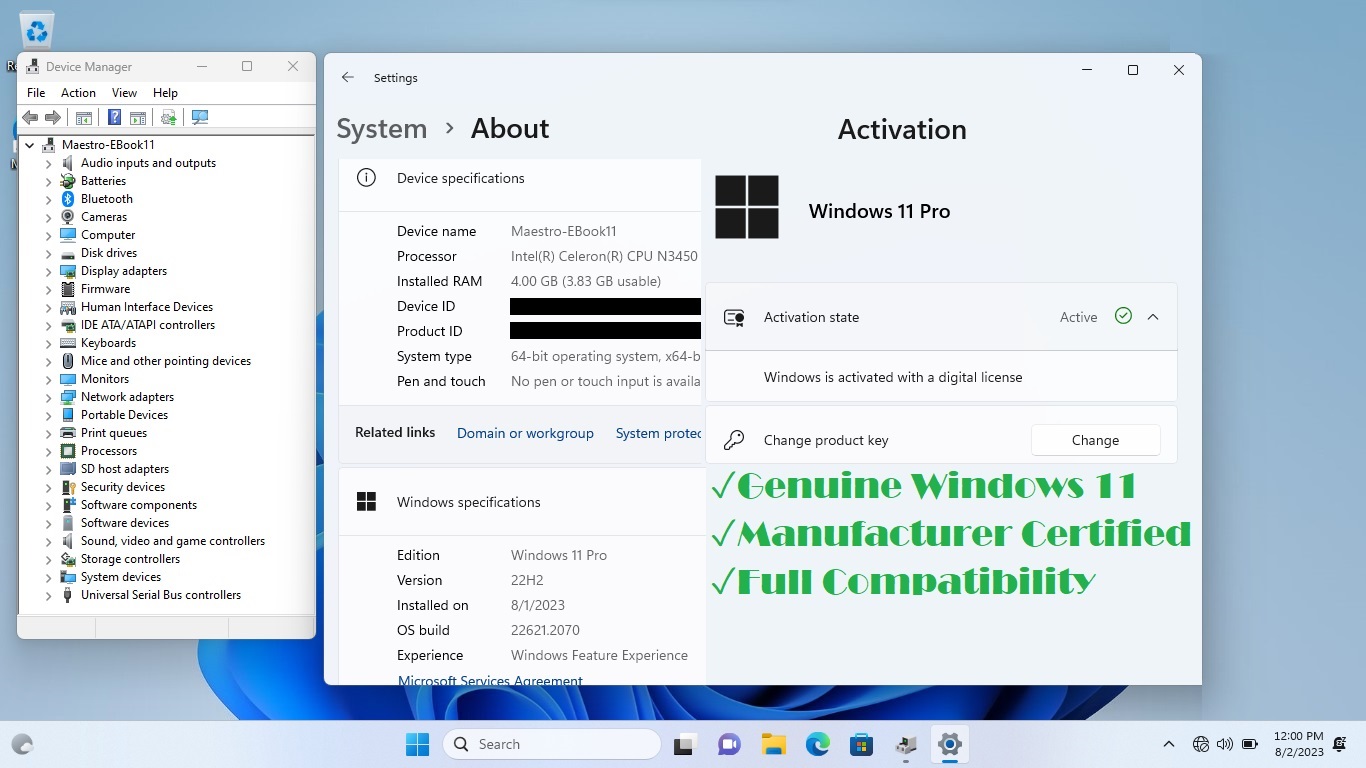This screenshot has width=1366, height=768.
Task: Click the blue Help icon in Device Manager toolbar
Action: (x=114, y=118)
